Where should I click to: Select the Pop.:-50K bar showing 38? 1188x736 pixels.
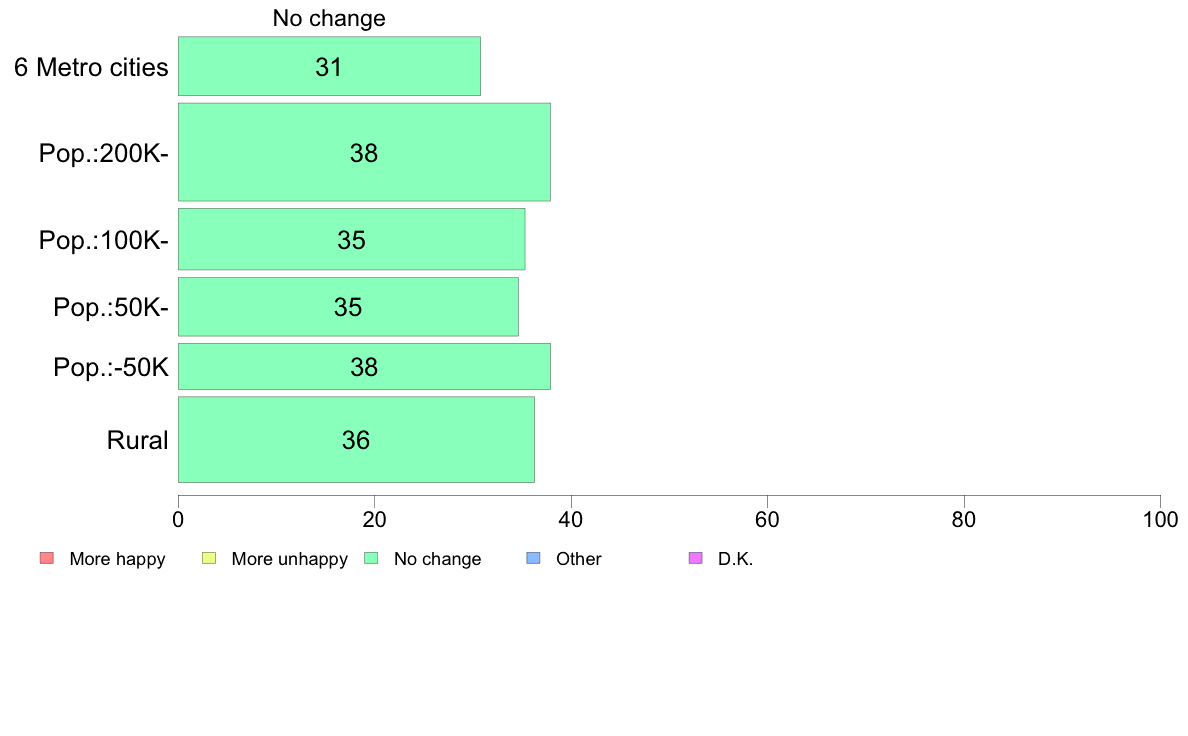[364, 367]
